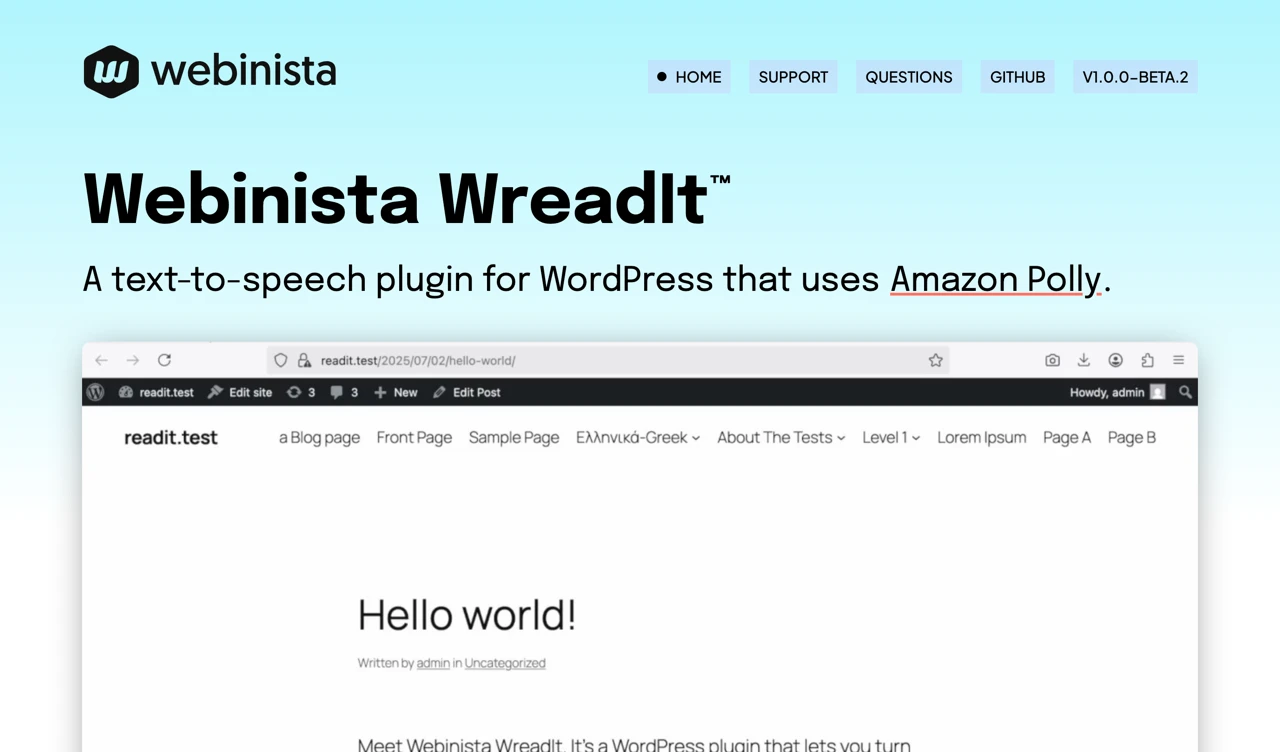Visit the GITHUB nav link
1280x752 pixels.
(x=1018, y=77)
